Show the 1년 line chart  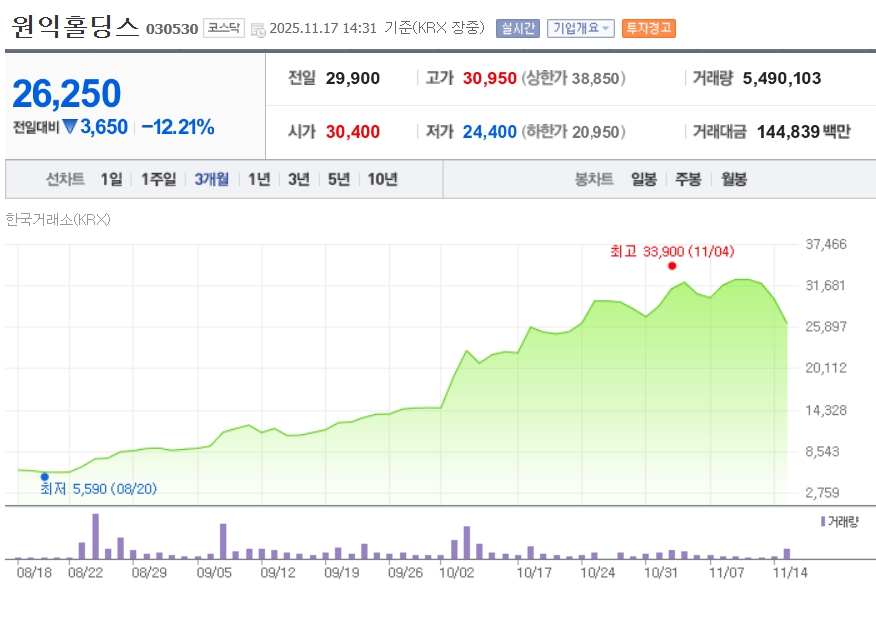coord(259,180)
